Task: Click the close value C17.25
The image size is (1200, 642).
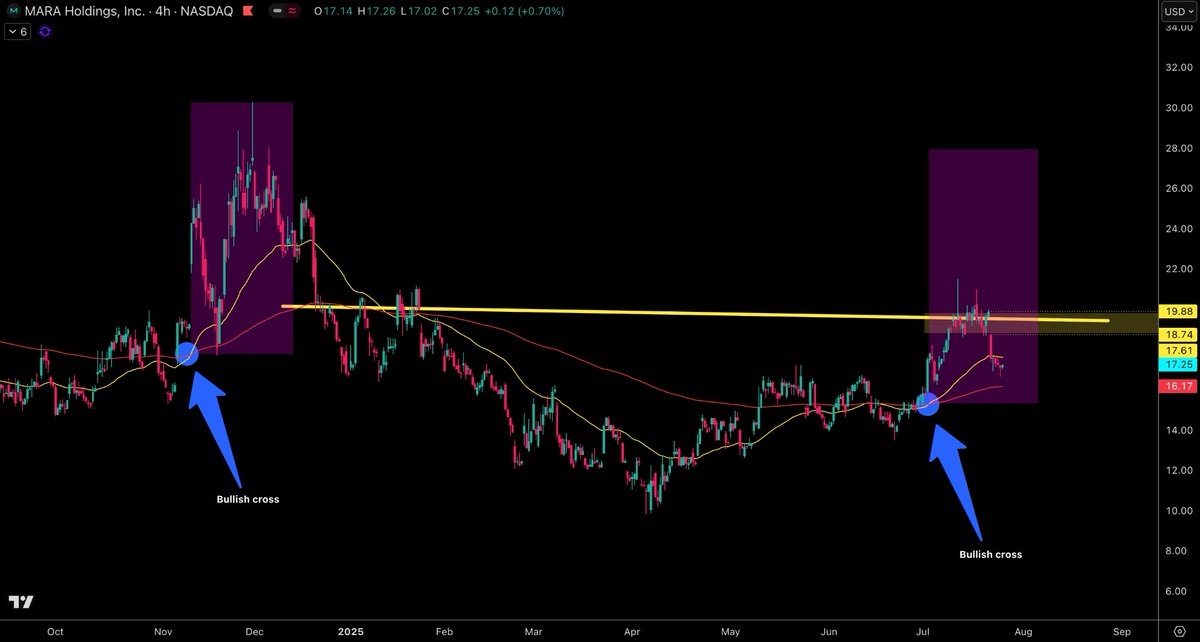Action: coord(462,11)
